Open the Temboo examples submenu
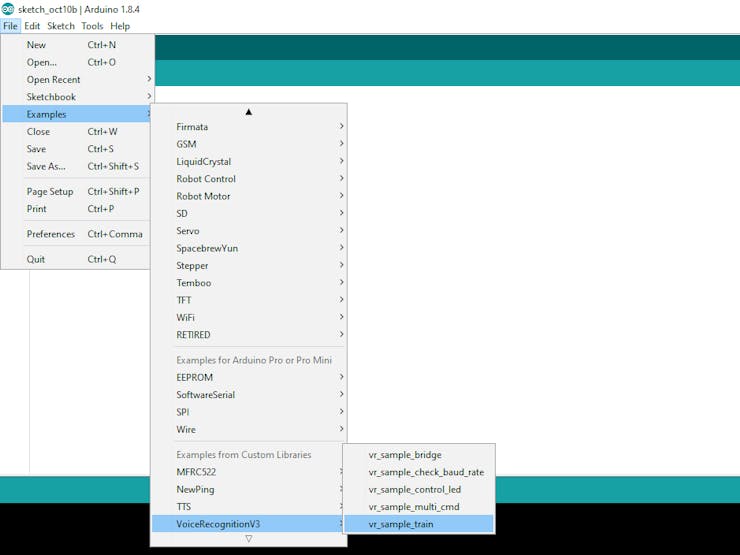Image resolution: width=740 pixels, height=555 pixels. point(249,283)
